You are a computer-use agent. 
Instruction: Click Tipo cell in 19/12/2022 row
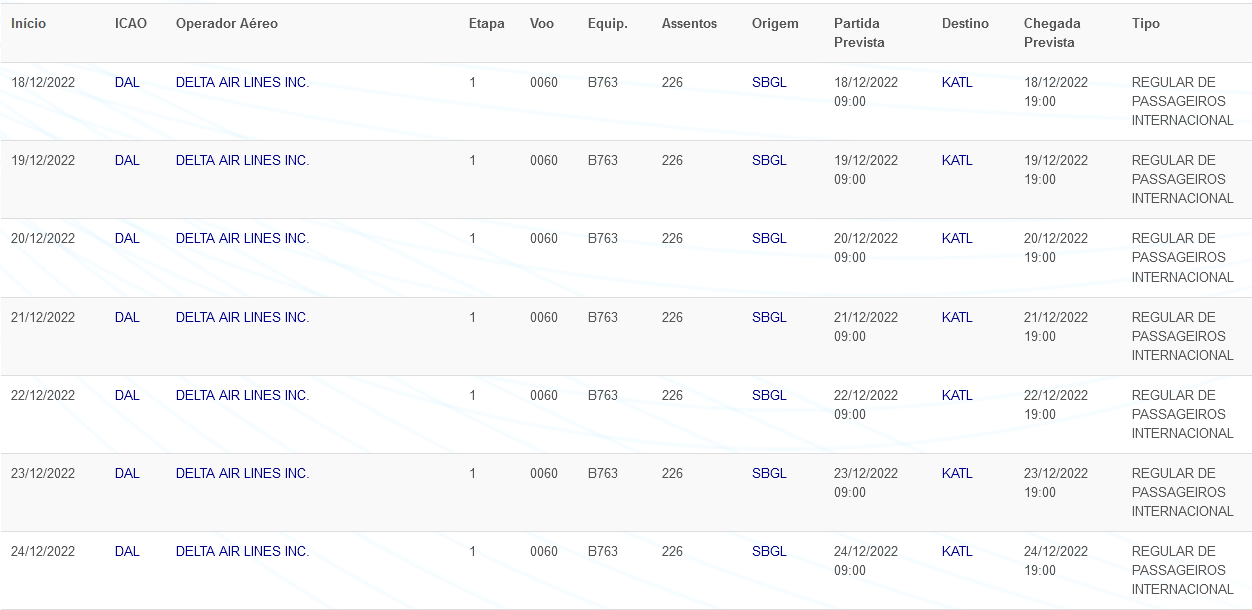(x=1183, y=179)
